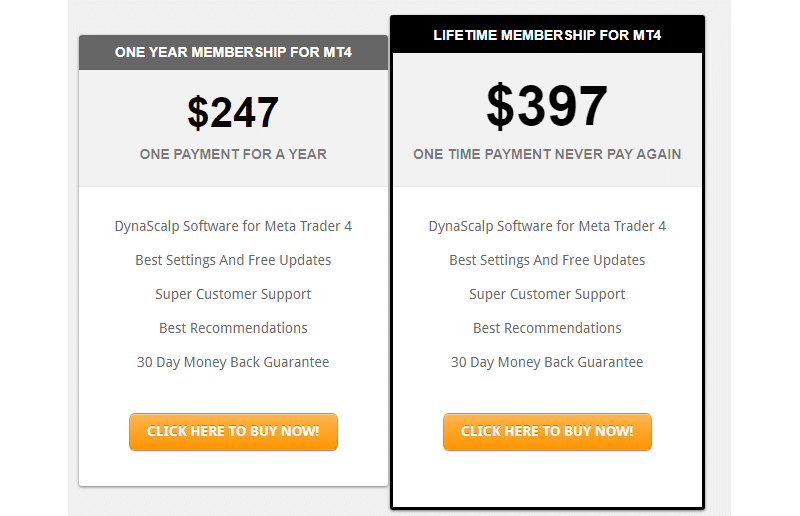Click Super Customer Support in lifetime plan
800x516 pixels.
[x=547, y=294]
